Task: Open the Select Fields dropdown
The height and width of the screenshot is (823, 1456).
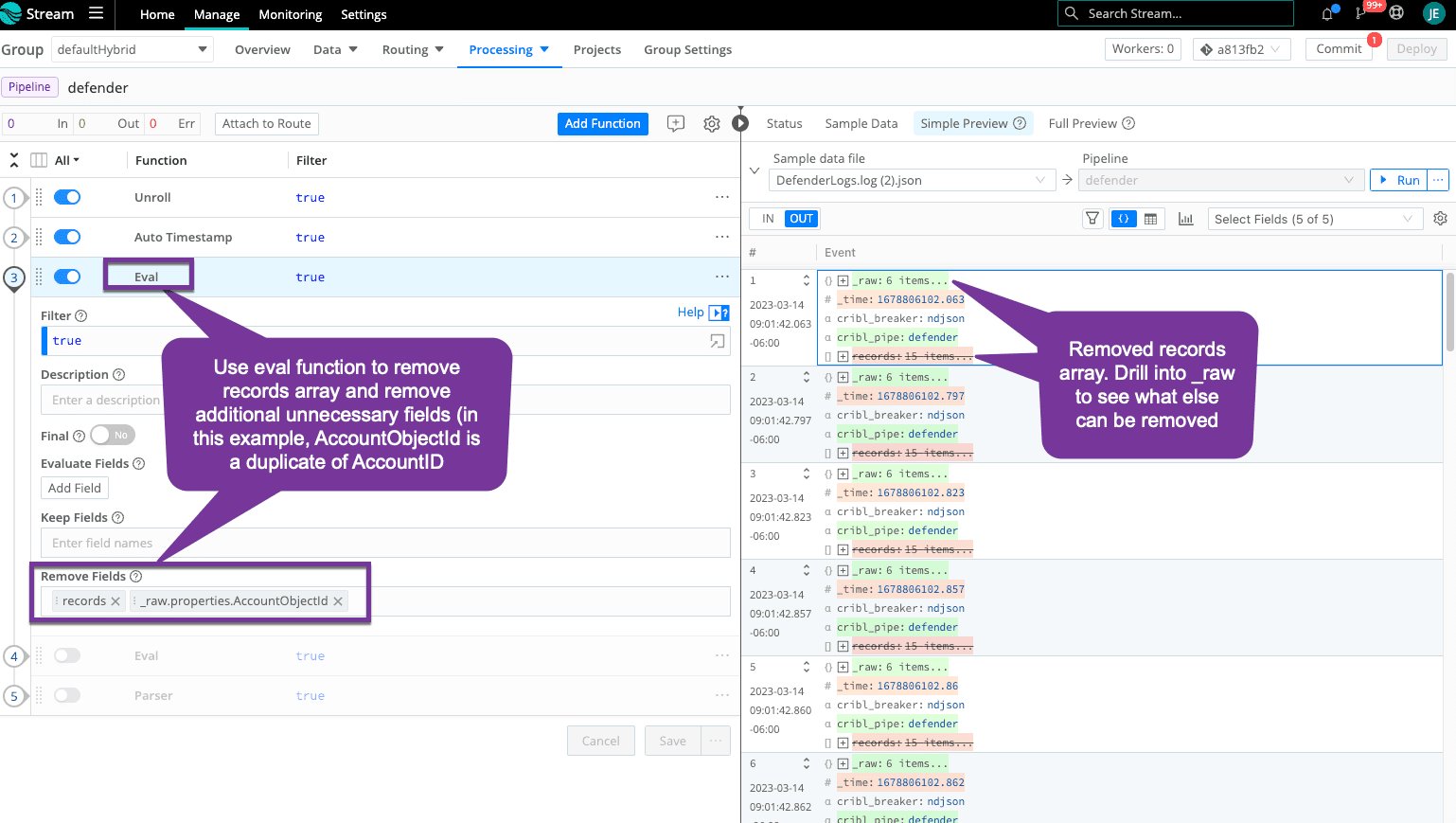Action: (1315, 219)
